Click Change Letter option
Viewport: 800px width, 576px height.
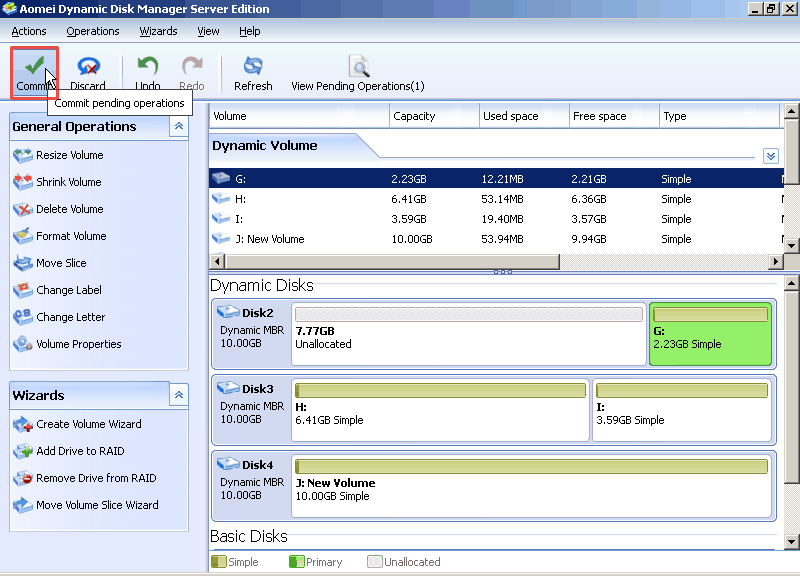[70, 317]
